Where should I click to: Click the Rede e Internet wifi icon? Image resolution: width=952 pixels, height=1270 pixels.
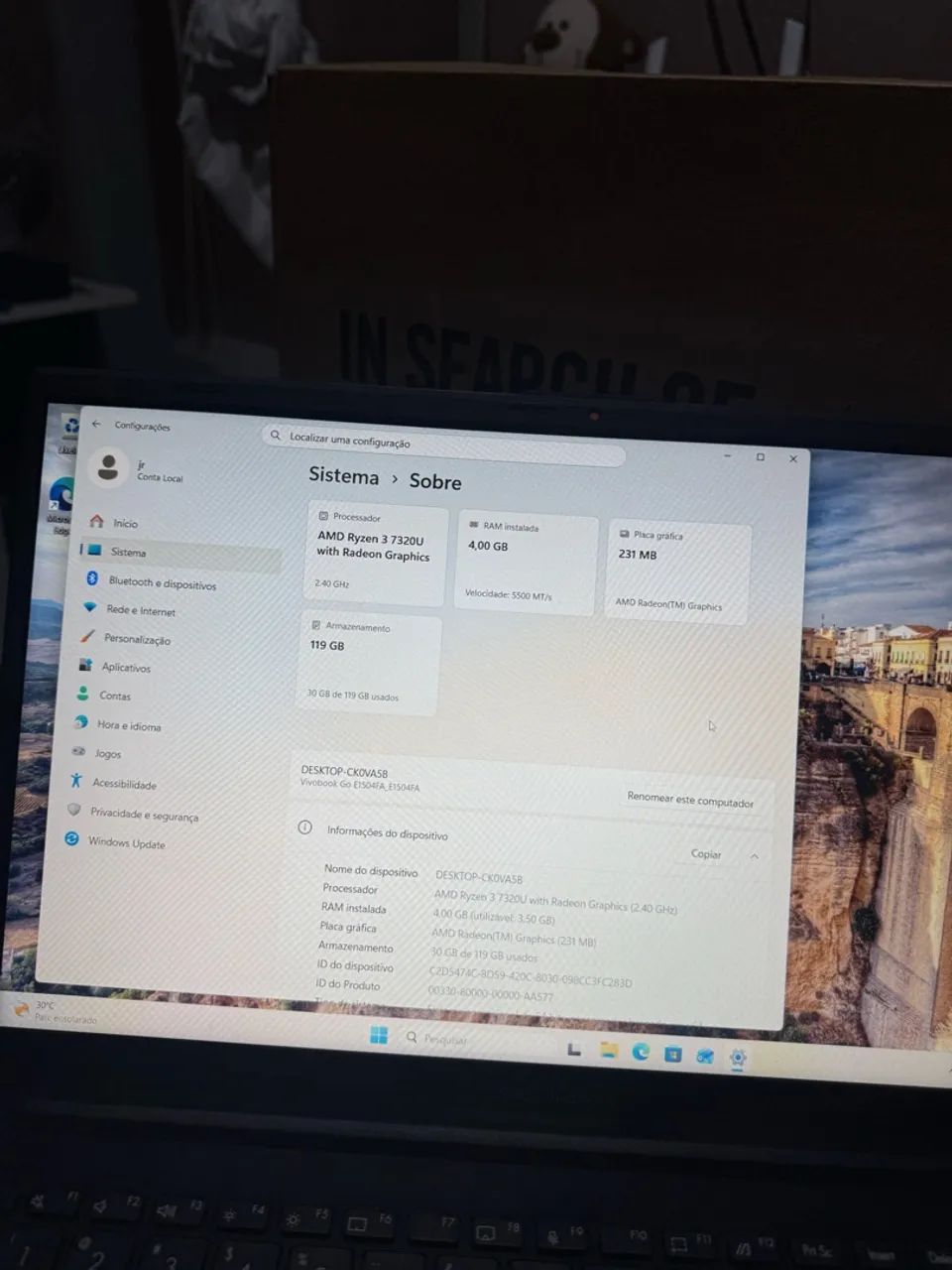[x=89, y=607]
